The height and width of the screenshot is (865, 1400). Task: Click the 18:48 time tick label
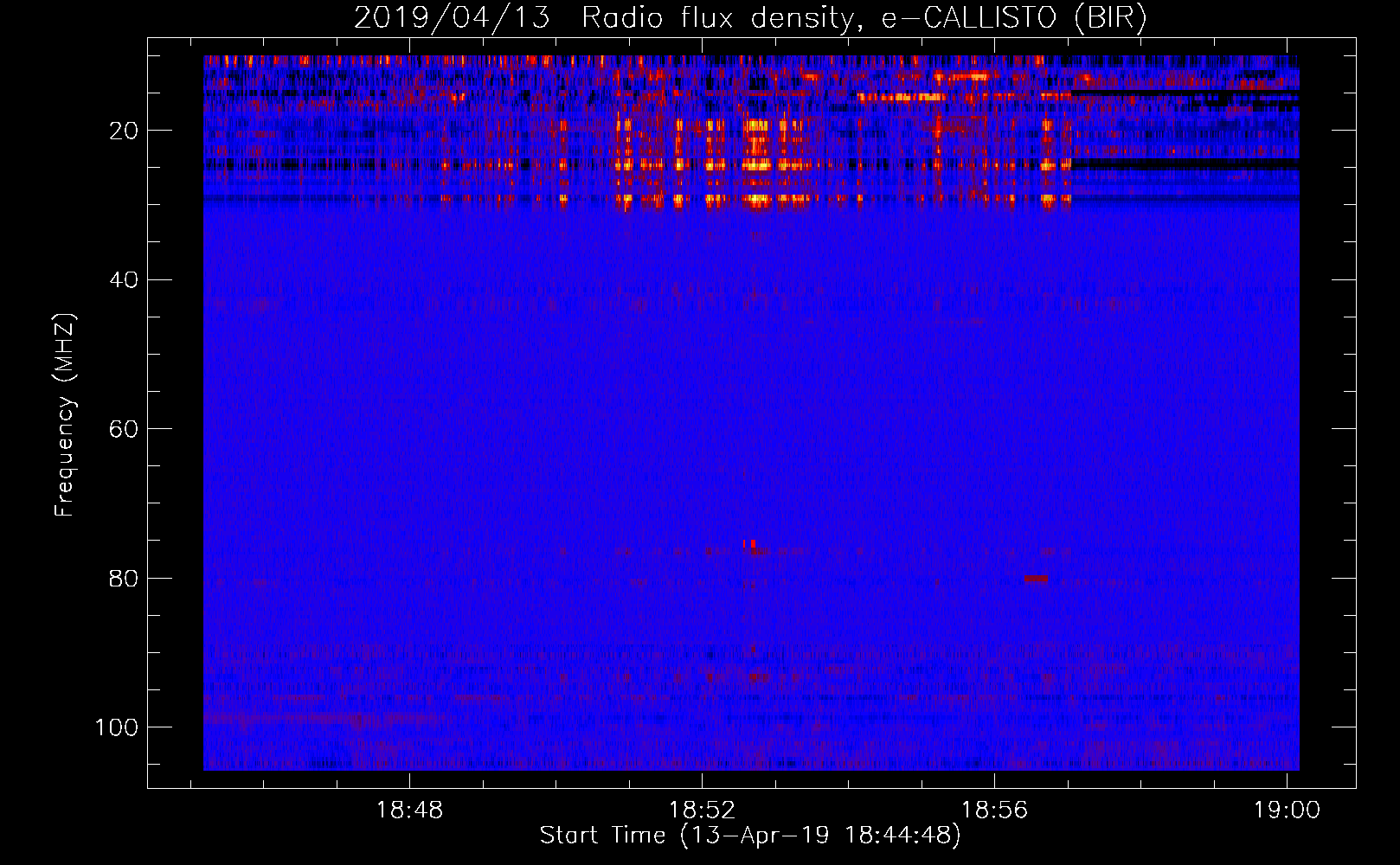[x=410, y=811]
